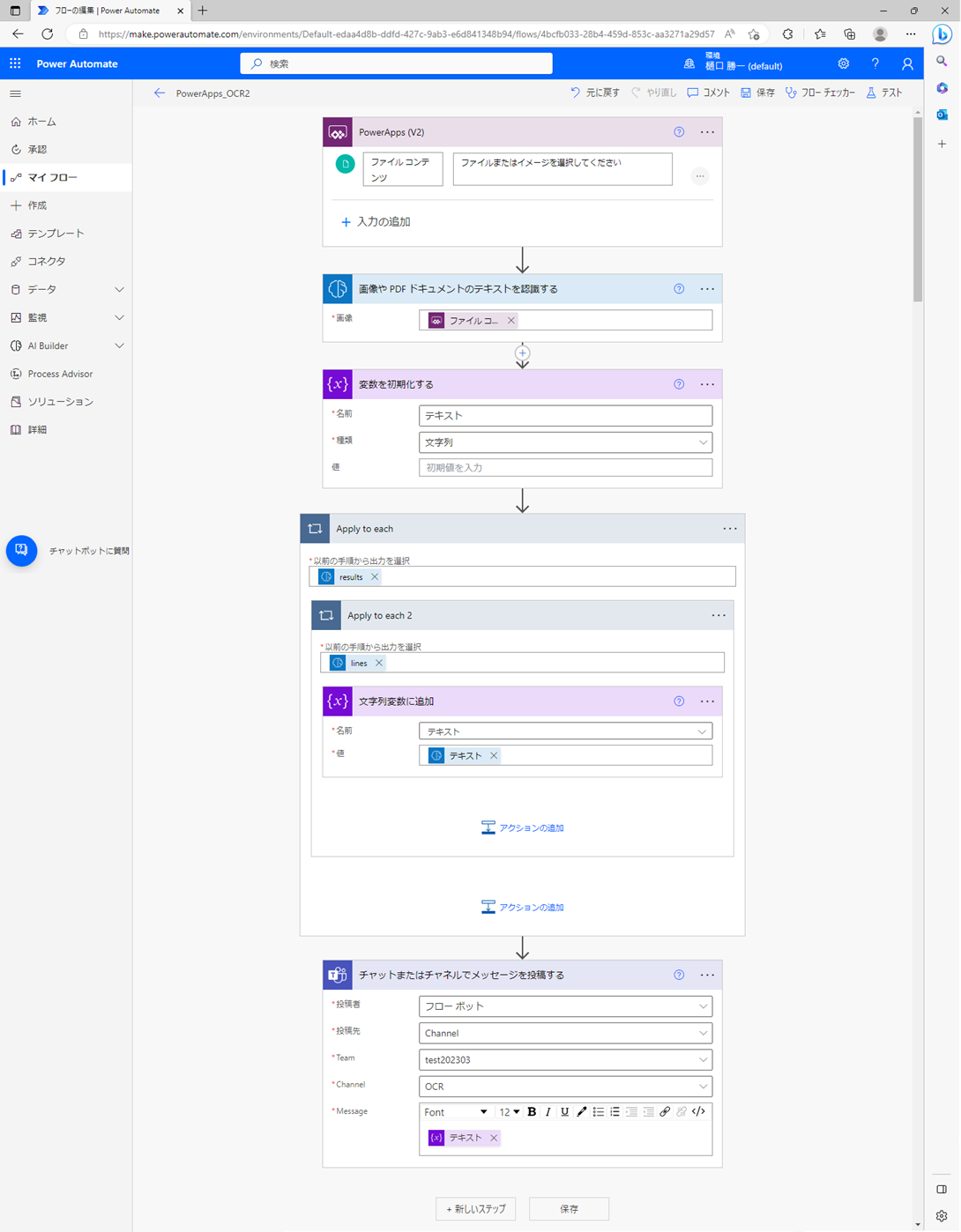Click the 元に戻す undo button
Image resolution: width=961 pixels, height=1232 pixels.
point(595,93)
